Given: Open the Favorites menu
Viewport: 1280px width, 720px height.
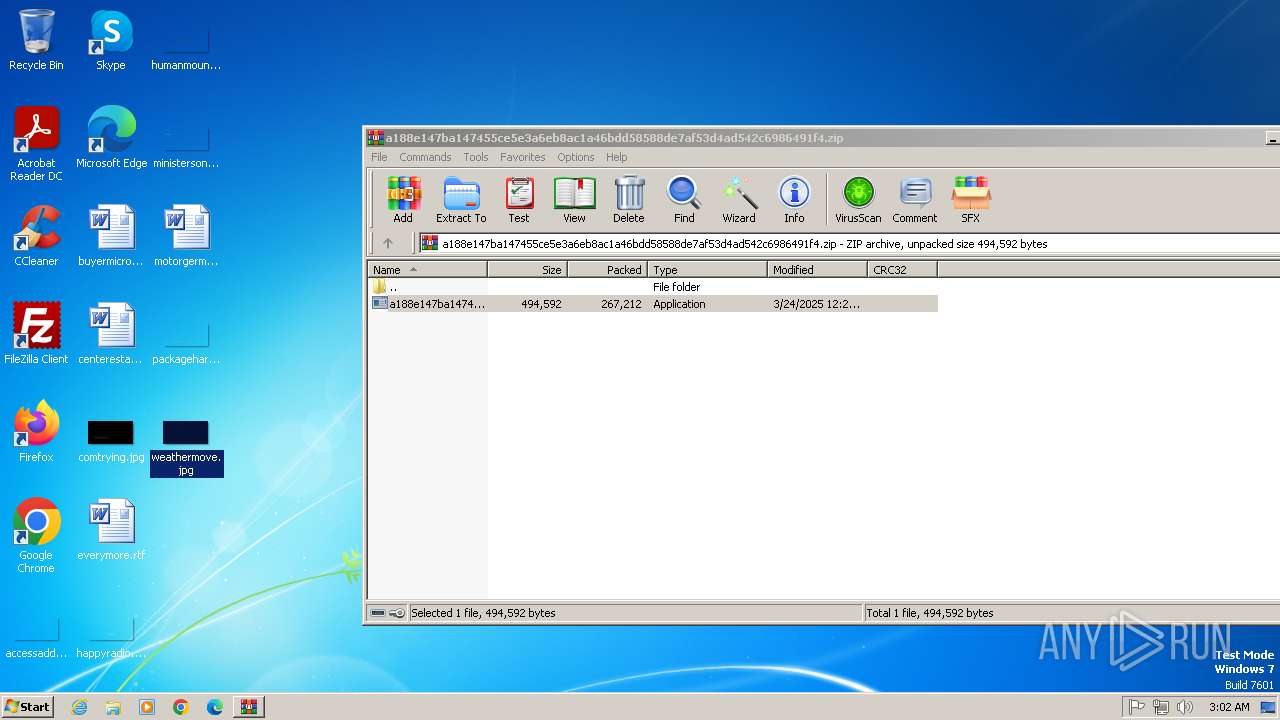Looking at the screenshot, I should pyautogui.click(x=523, y=157).
